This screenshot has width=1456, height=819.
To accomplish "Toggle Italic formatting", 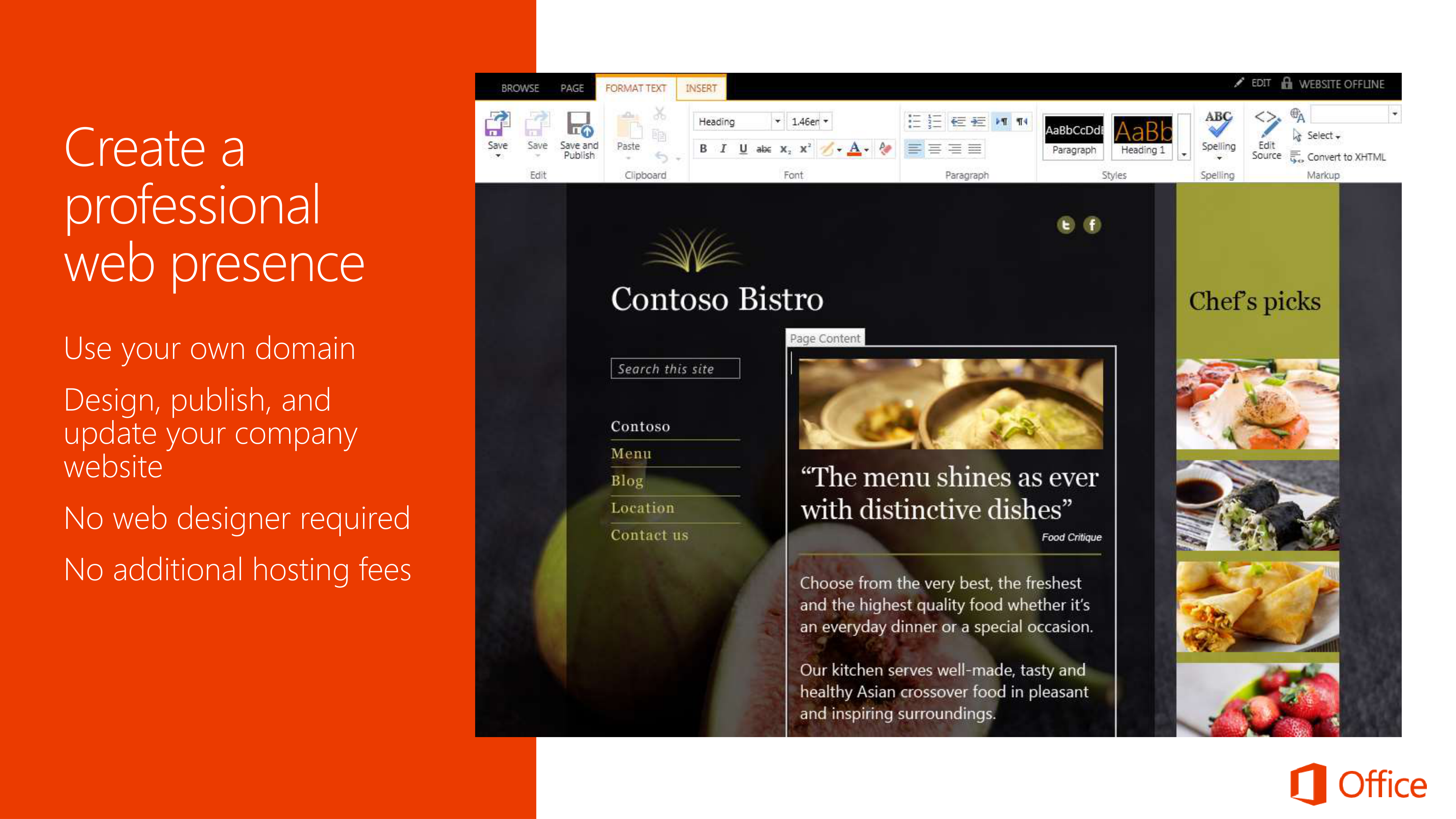I will pyautogui.click(x=723, y=149).
